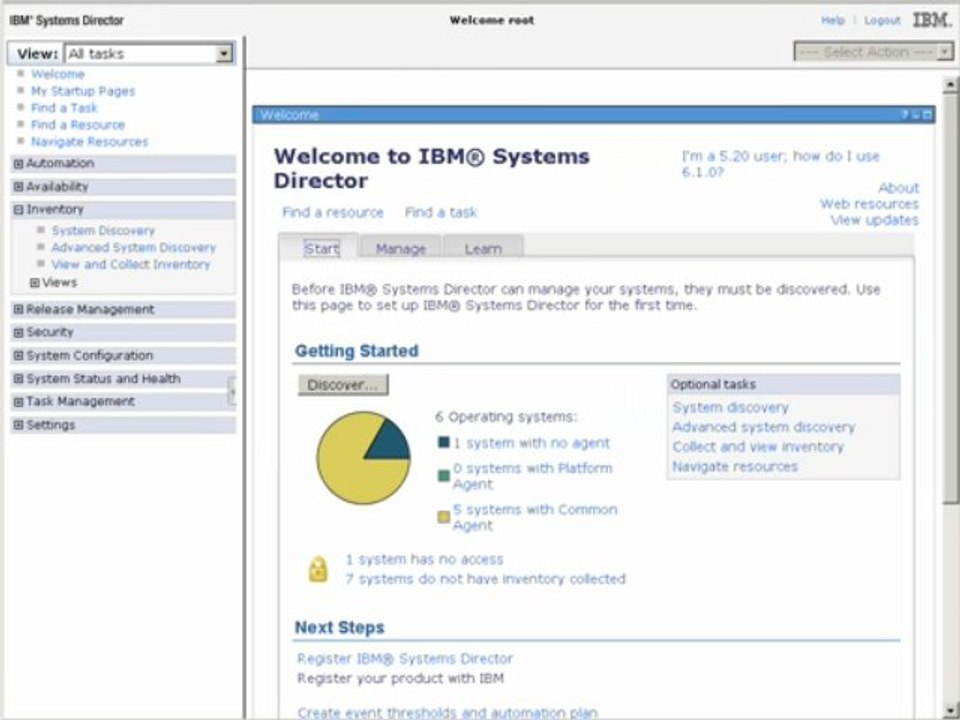Click Collect and view inventory optional task
Screen dimensions: 960x720
[758, 447]
